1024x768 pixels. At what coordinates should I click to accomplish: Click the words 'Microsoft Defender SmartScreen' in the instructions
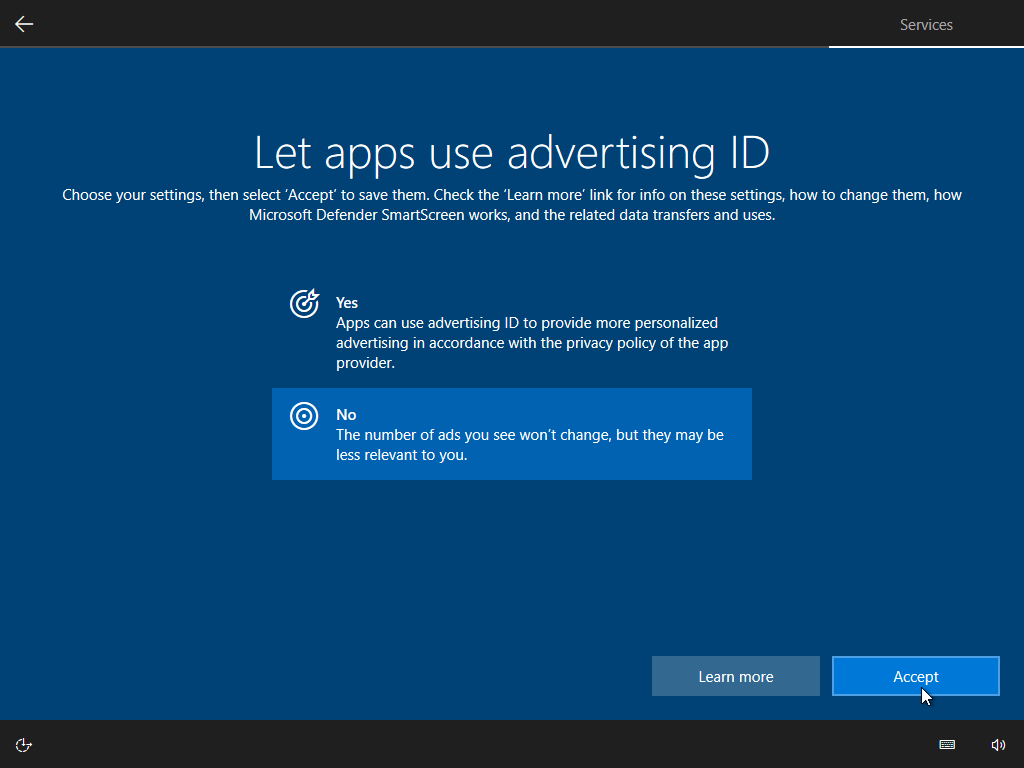(354, 215)
